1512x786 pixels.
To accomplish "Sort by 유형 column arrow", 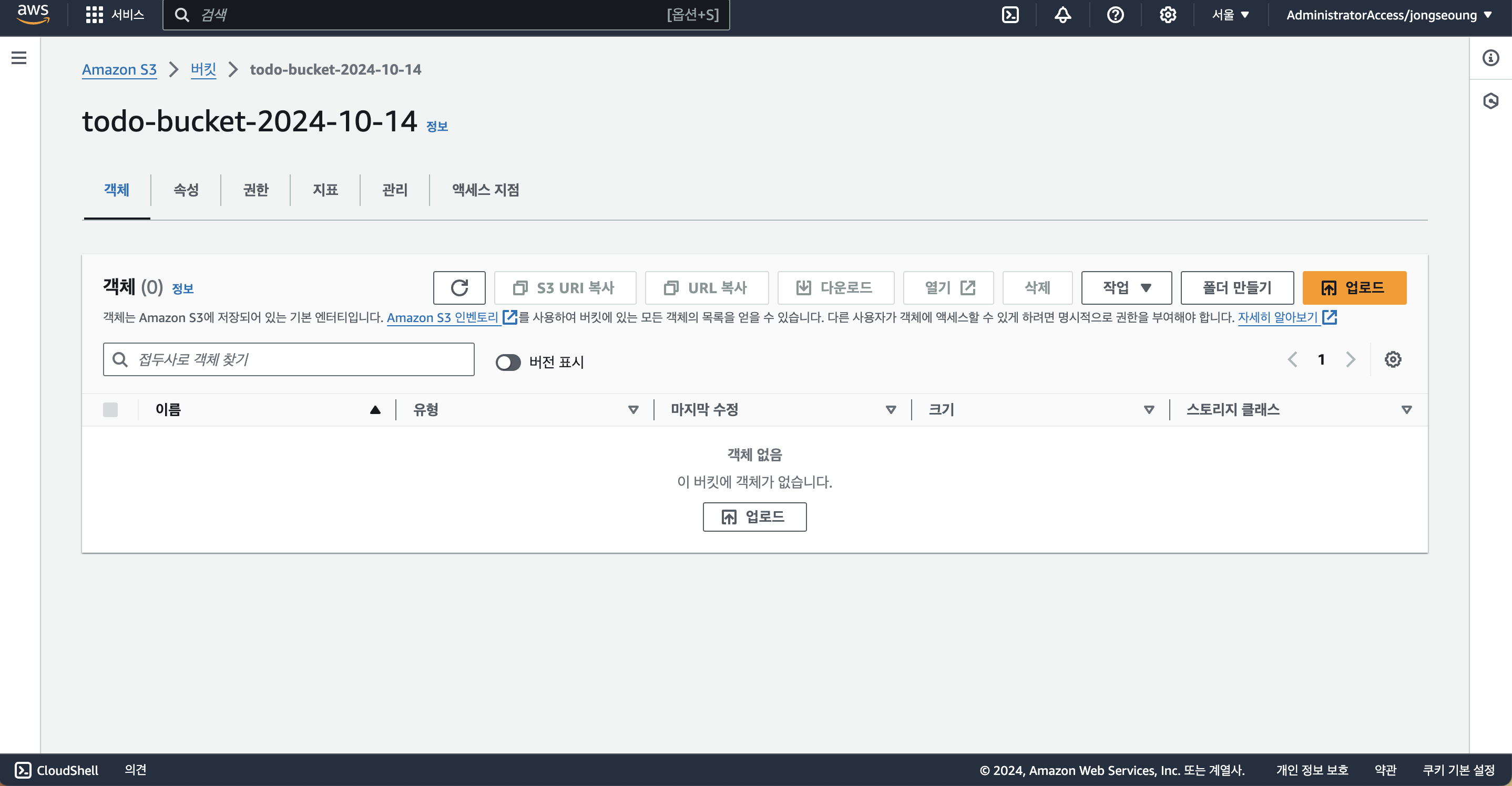I will coord(633,409).
